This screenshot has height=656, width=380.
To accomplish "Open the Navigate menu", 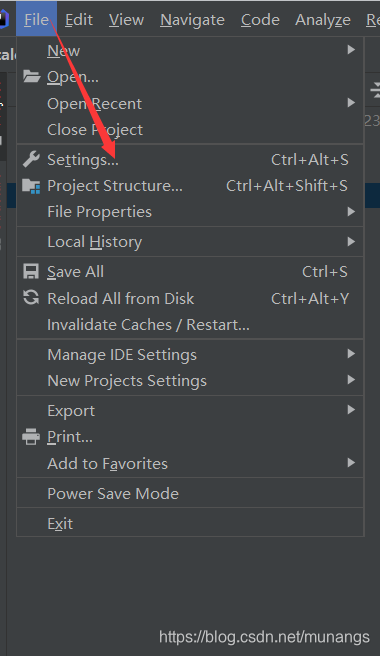I will [193, 20].
